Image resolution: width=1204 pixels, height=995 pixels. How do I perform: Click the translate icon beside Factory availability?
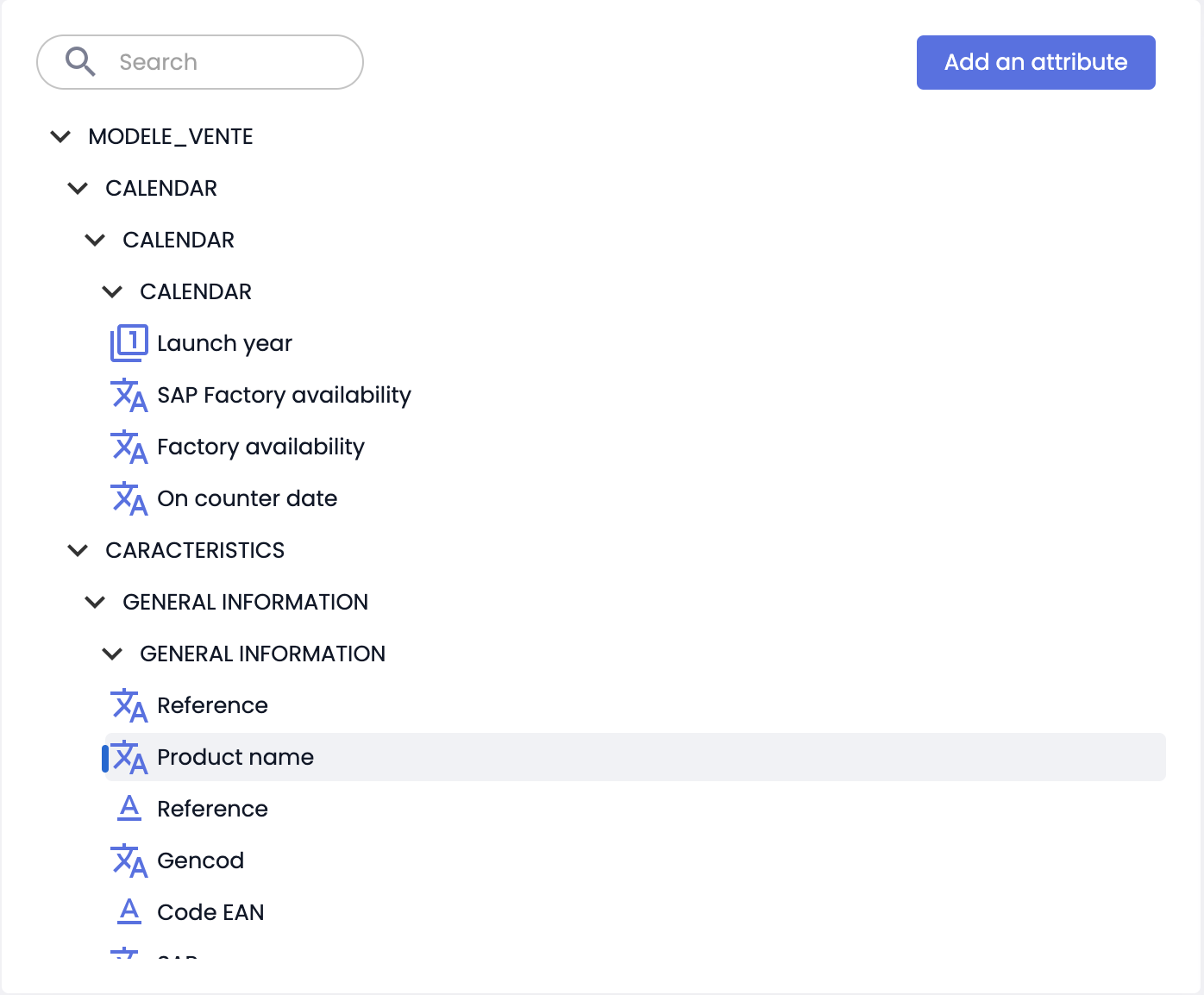pyautogui.click(x=129, y=447)
